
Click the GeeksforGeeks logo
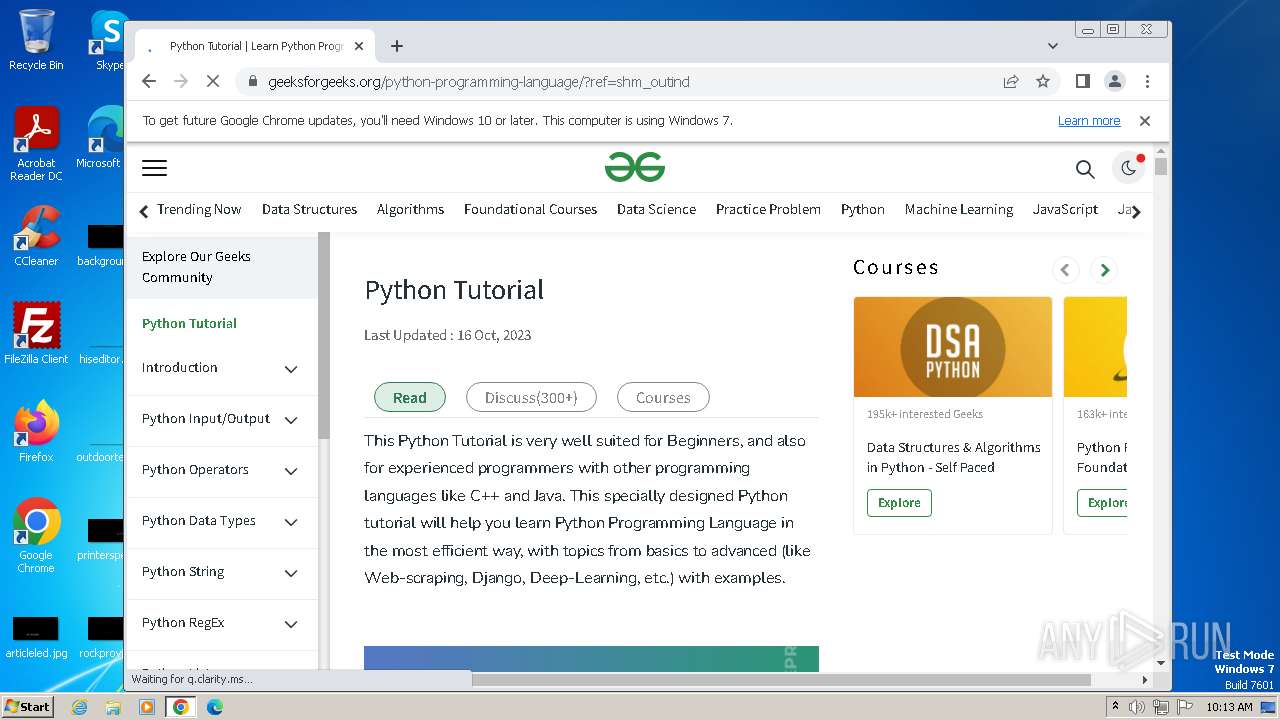click(x=635, y=168)
